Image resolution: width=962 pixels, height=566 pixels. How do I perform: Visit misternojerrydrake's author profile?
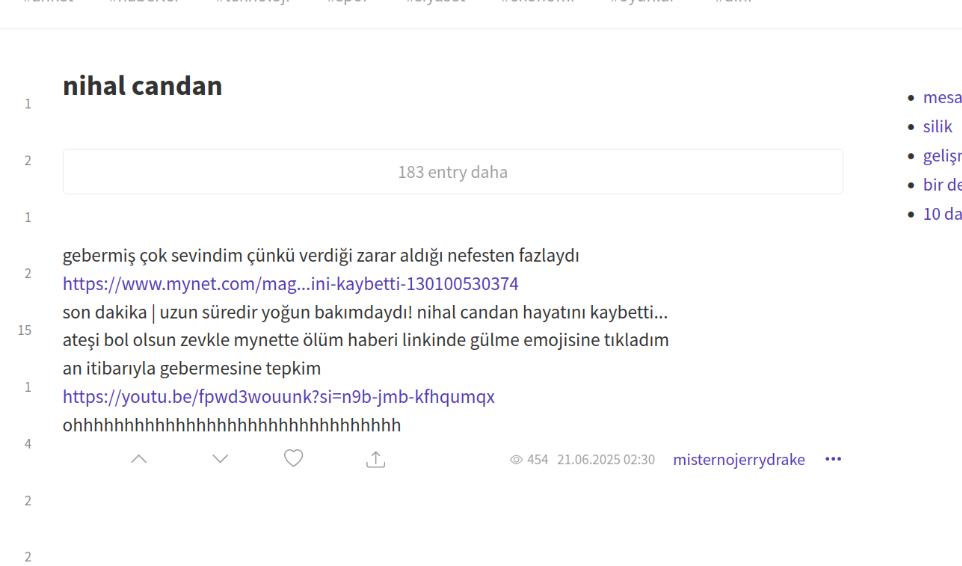coord(738,460)
